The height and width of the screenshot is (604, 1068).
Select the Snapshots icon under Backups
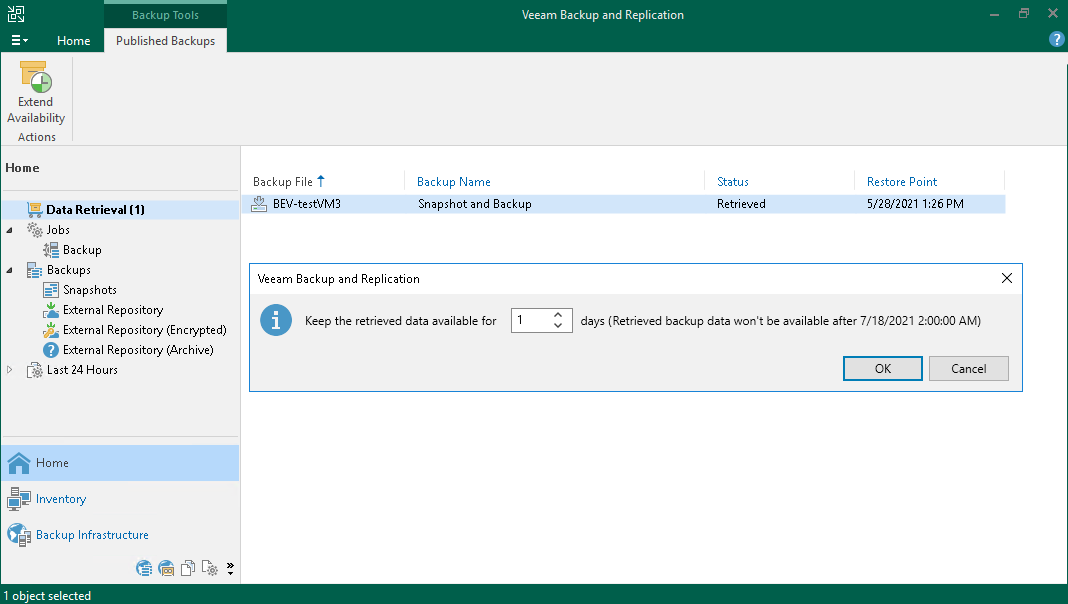(51, 290)
